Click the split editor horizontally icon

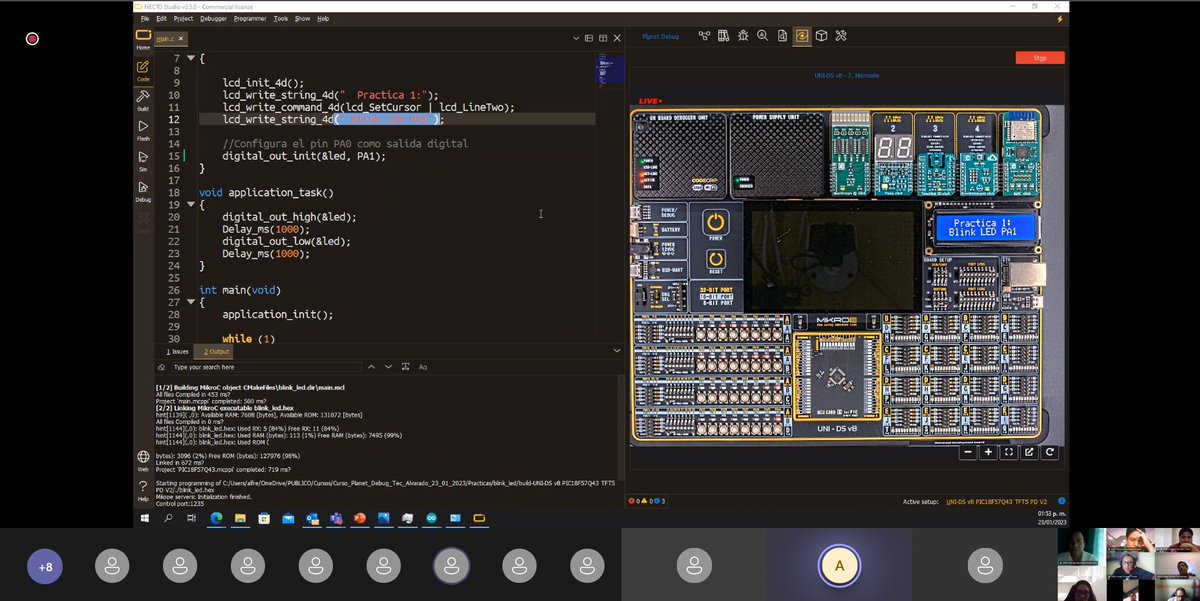point(589,38)
